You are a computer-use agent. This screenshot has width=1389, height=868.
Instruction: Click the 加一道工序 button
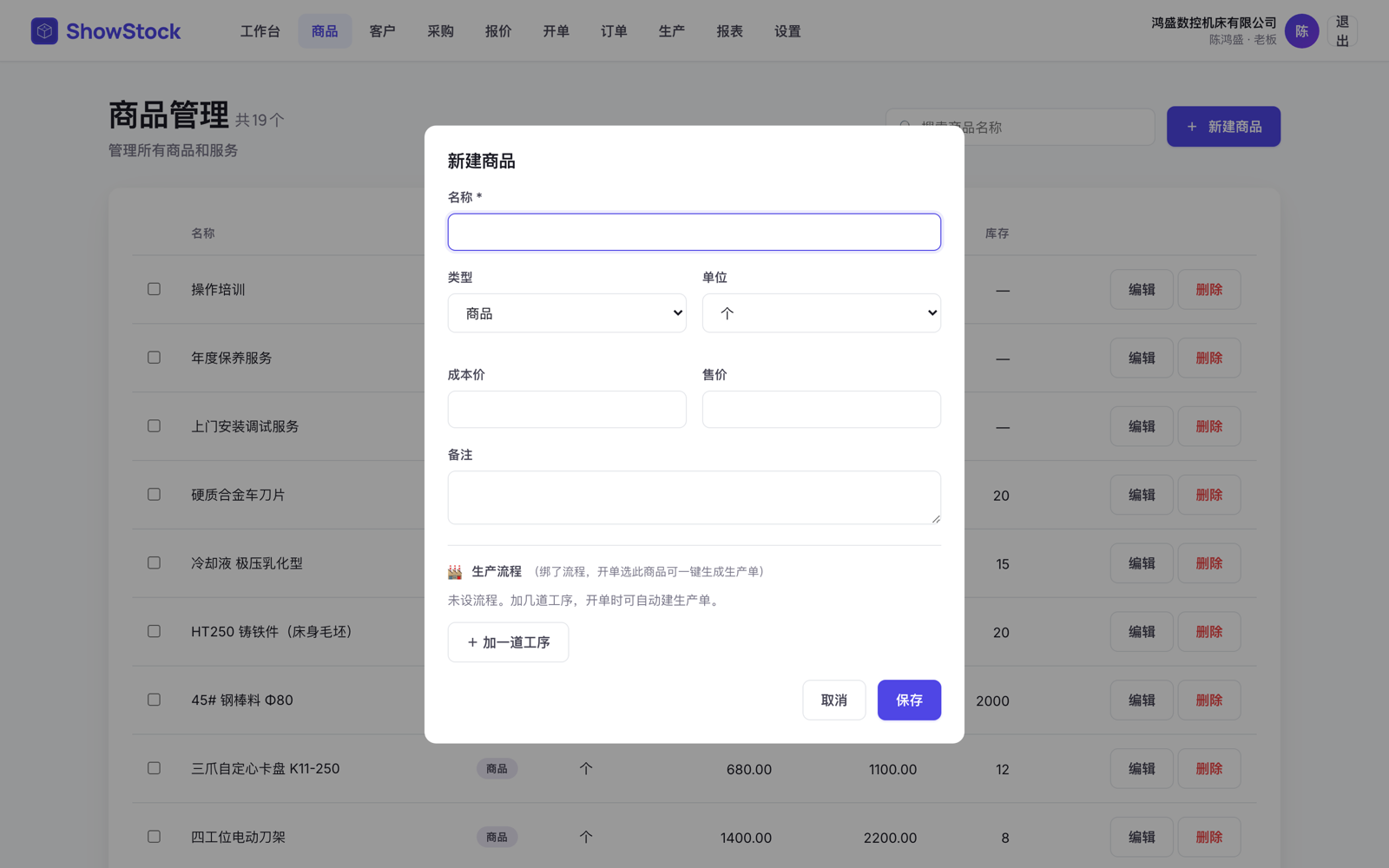point(509,642)
